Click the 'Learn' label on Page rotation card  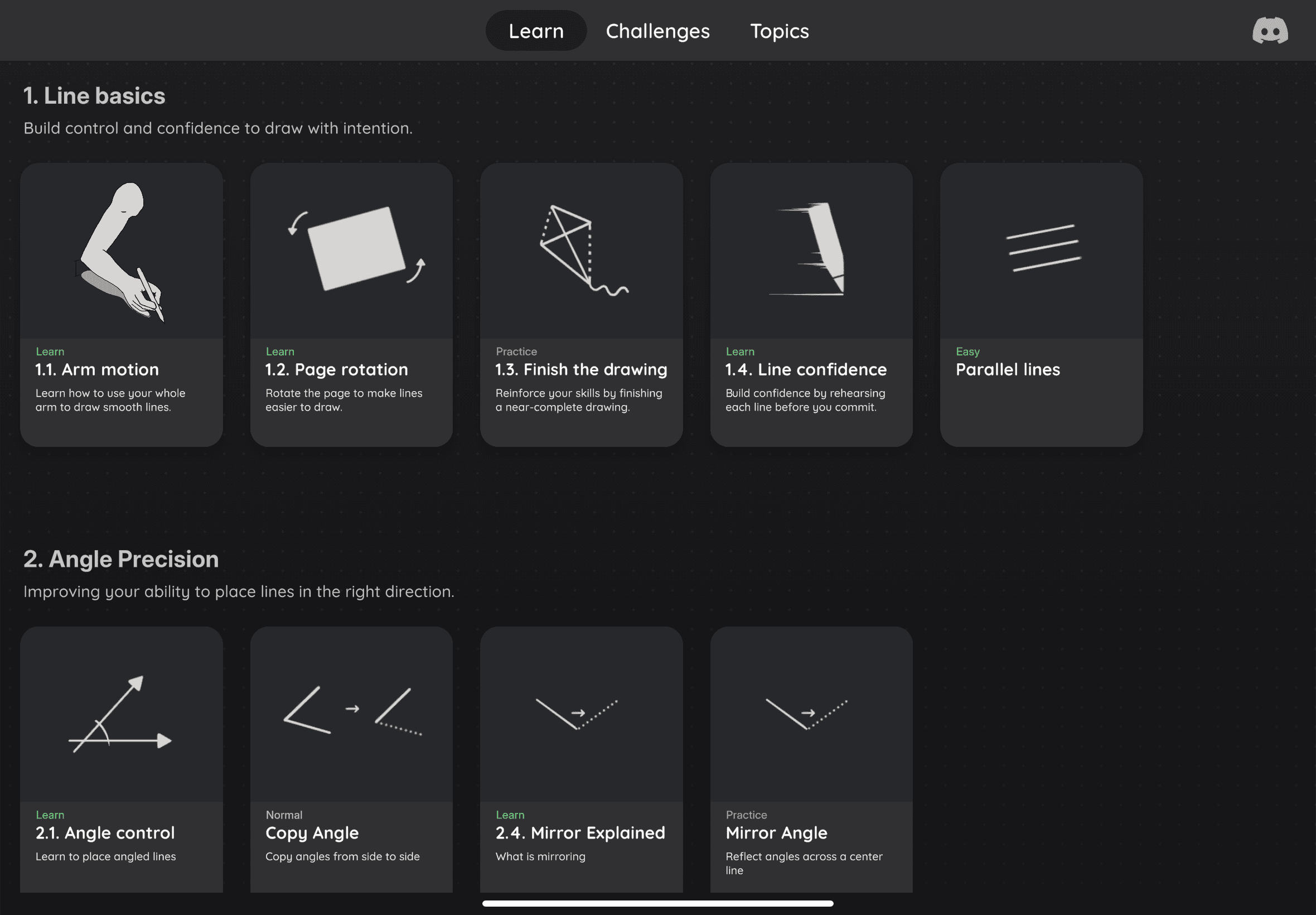279,351
